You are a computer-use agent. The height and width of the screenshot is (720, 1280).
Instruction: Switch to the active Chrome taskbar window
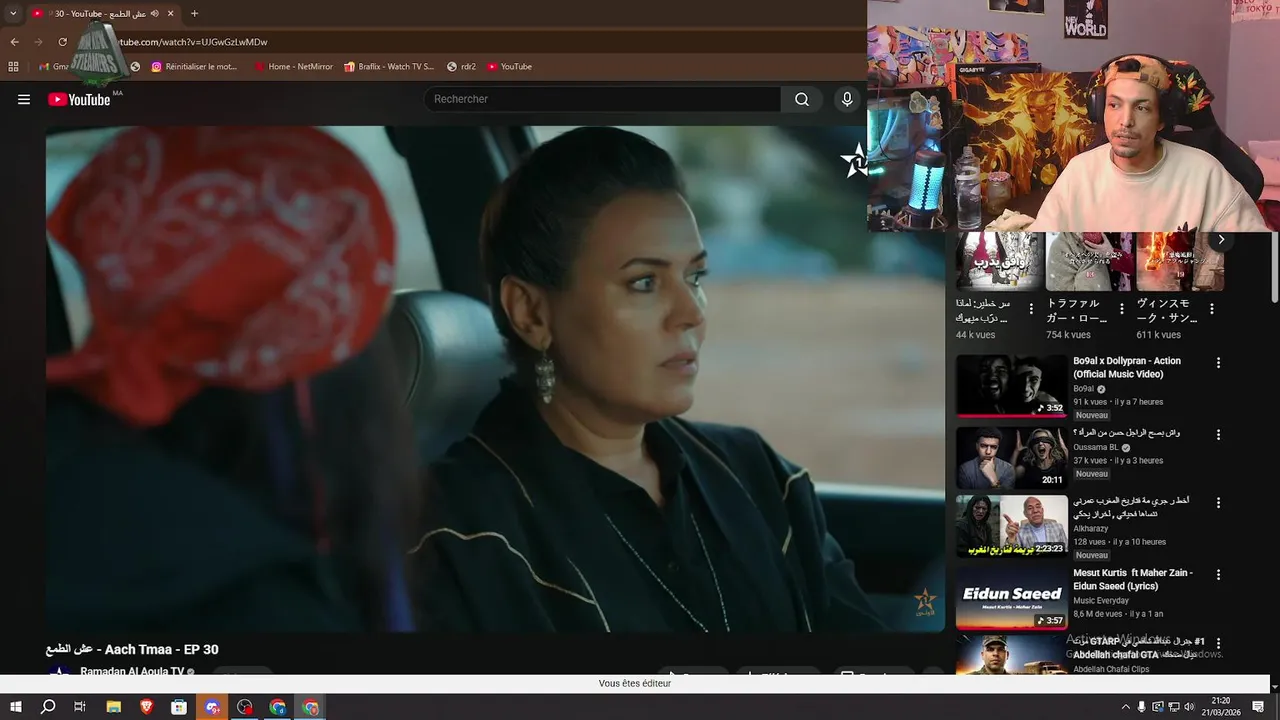pos(311,707)
